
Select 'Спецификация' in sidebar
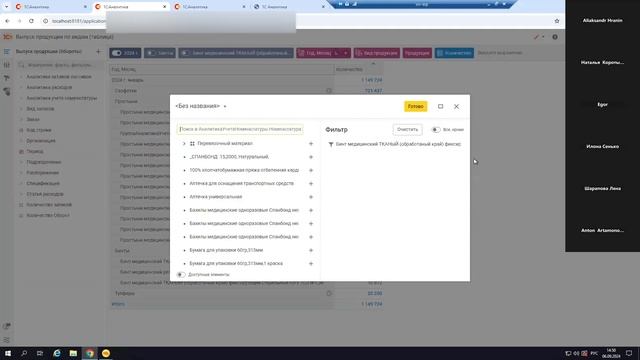pos(43,184)
